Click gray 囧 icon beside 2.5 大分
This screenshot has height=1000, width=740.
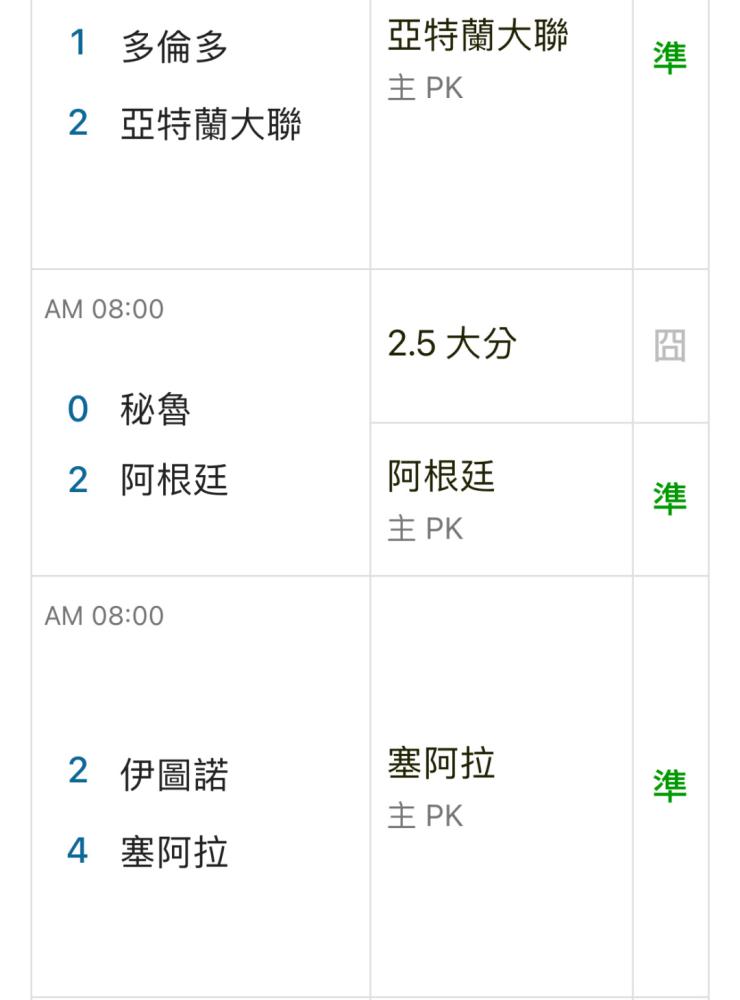[x=669, y=346]
